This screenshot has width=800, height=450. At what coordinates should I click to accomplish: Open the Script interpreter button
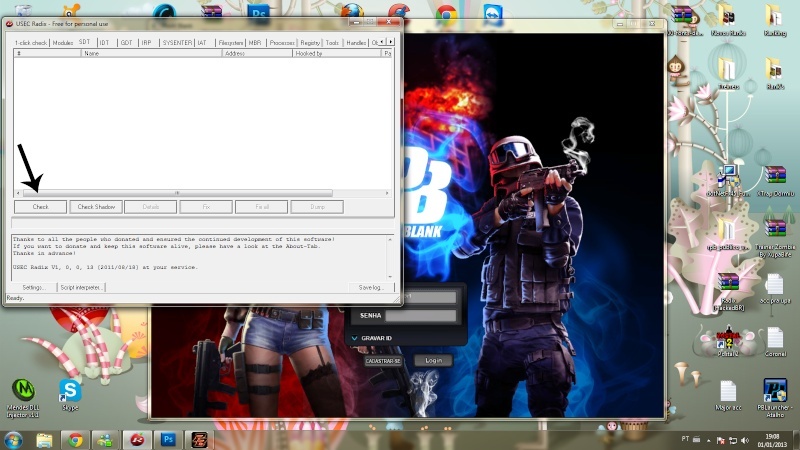tap(81, 287)
